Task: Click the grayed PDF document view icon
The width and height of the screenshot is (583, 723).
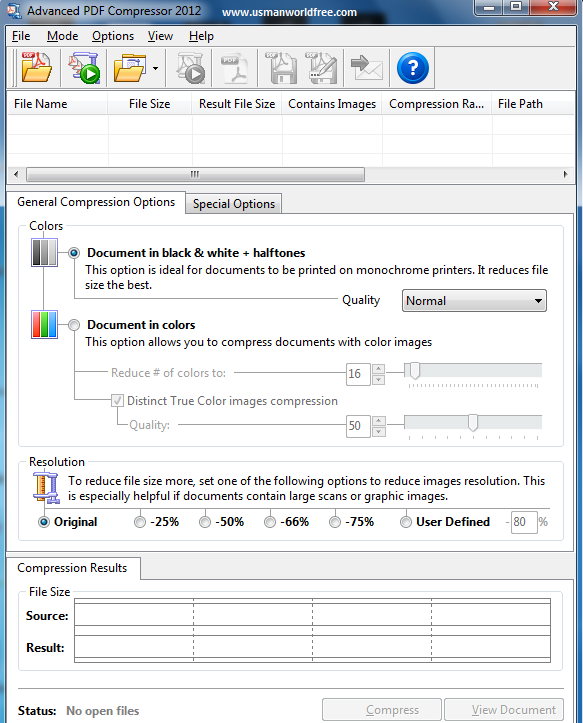Action: pos(235,68)
